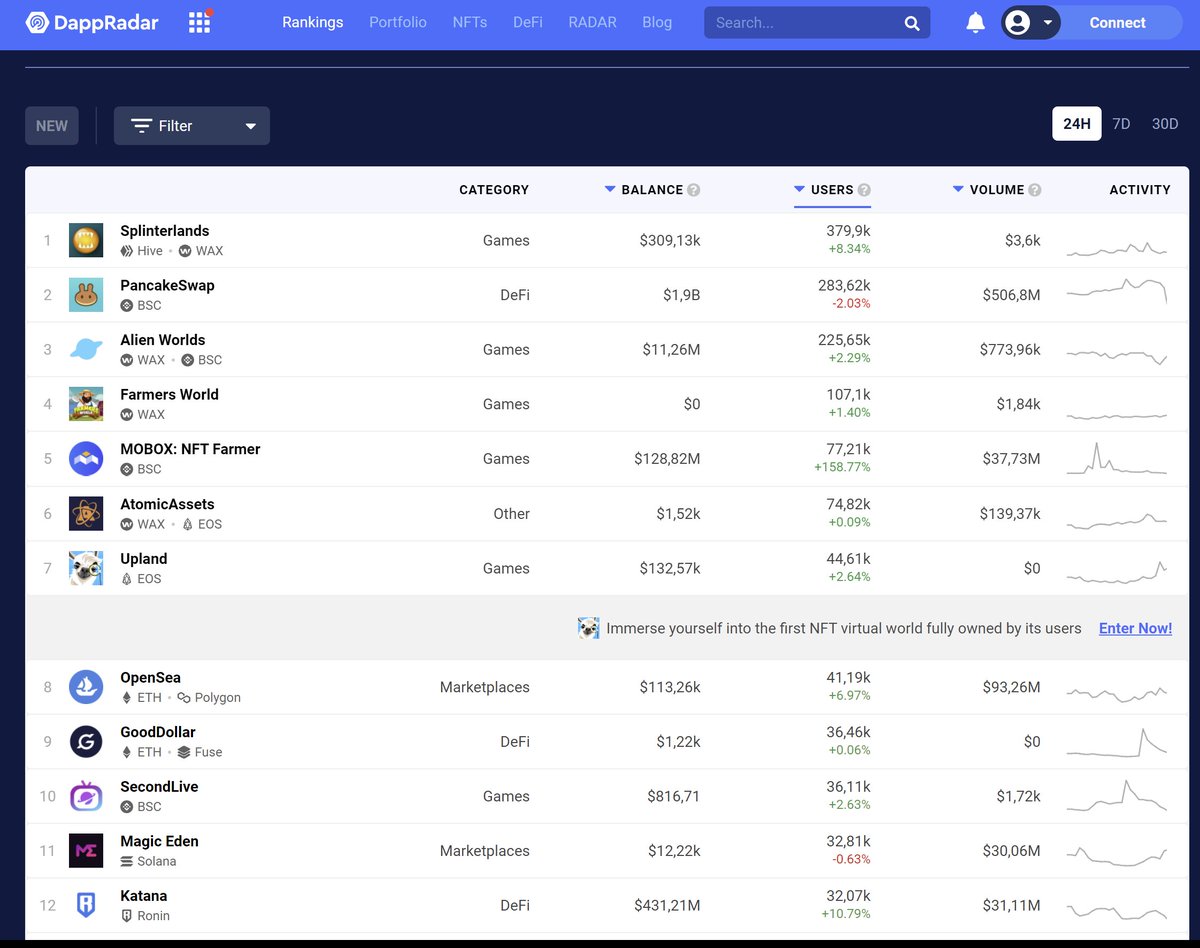
Task: Click the search magnifier icon
Action: coord(912,23)
